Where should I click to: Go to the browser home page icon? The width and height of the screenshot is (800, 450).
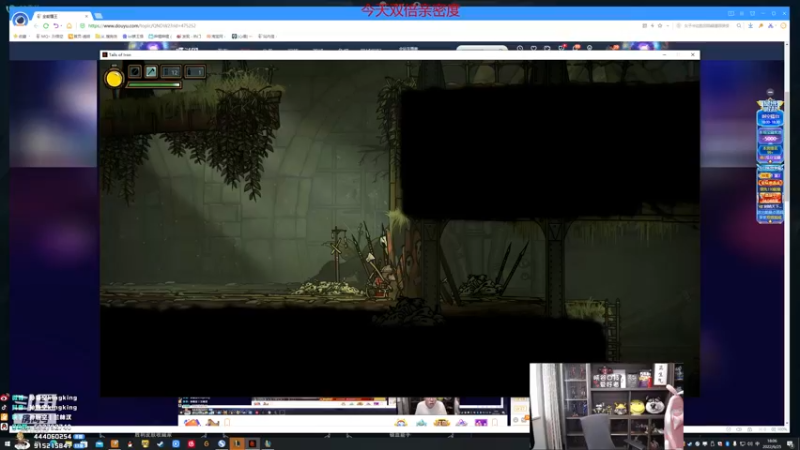[x=69, y=26]
